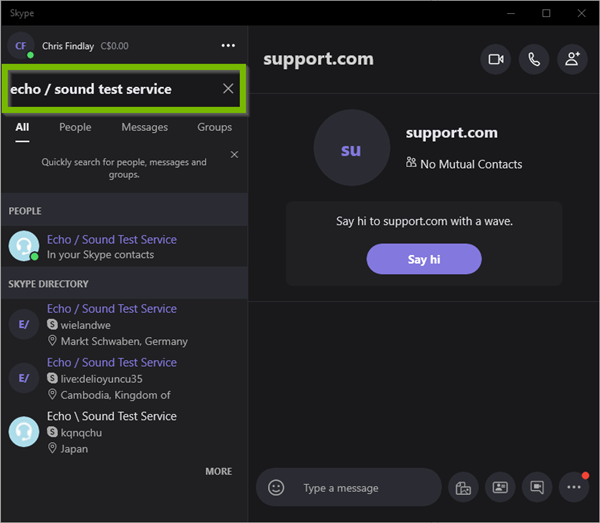Start a video call with support.com

tap(496, 59)
